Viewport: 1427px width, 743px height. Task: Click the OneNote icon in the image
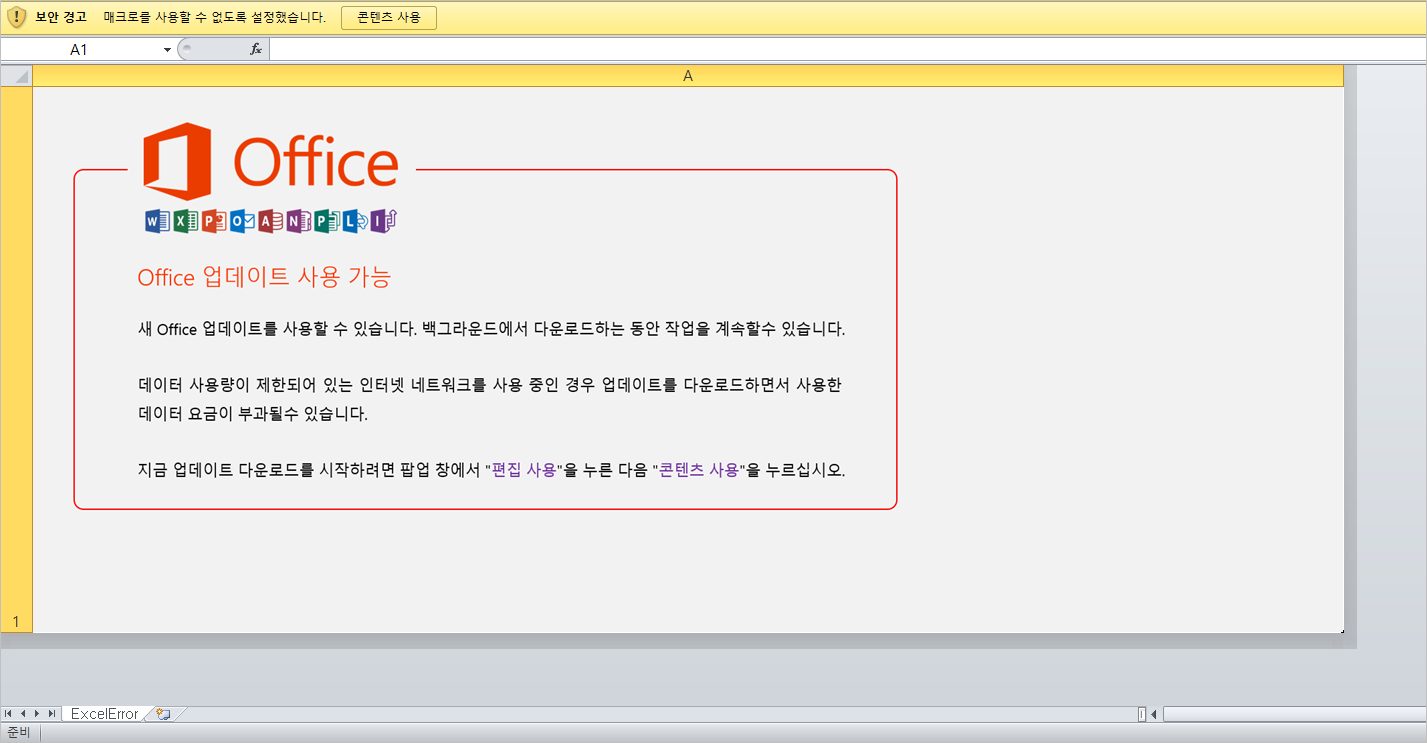pyautogui.click(x=298, y=221)
